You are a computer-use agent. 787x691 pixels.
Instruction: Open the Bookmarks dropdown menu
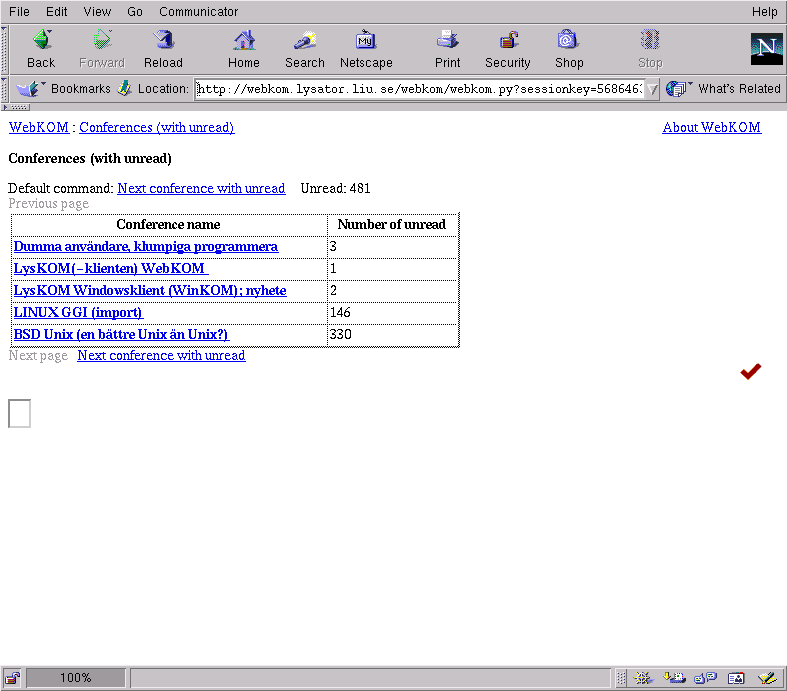(64, 89)
